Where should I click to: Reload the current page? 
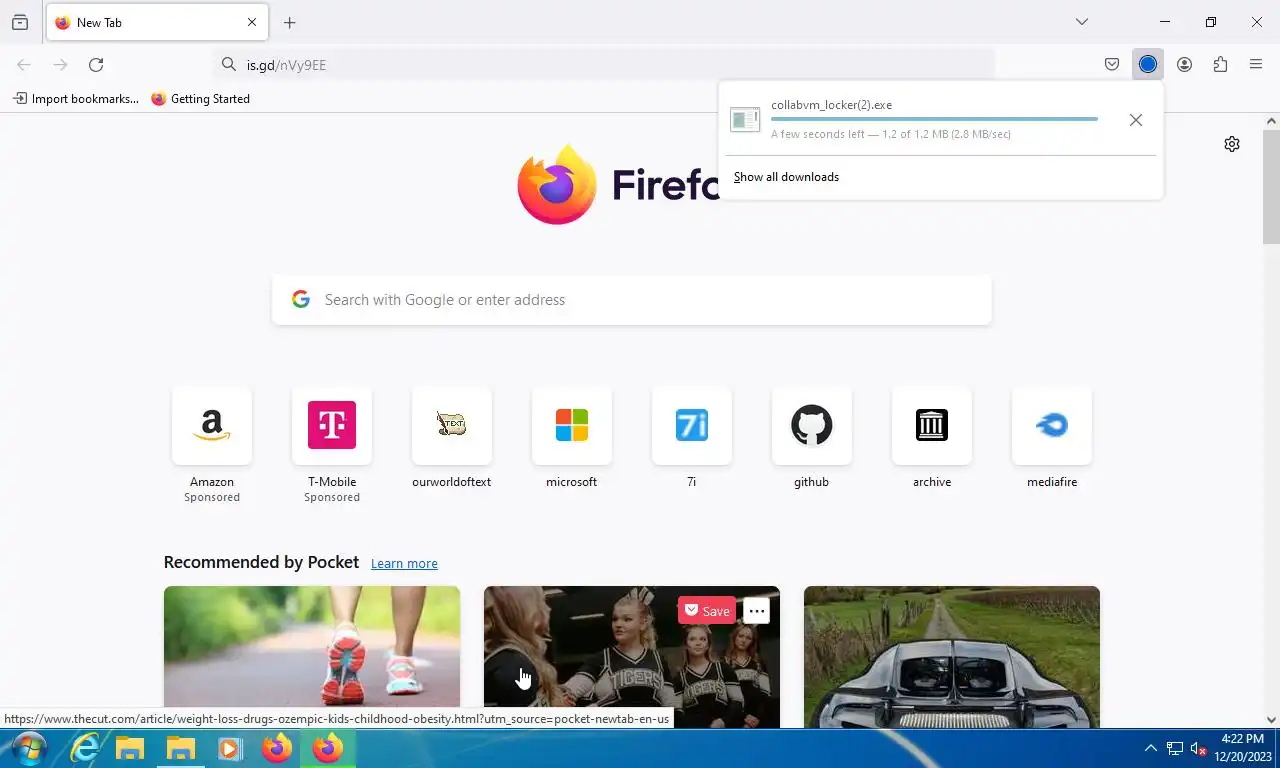point(96,65)
